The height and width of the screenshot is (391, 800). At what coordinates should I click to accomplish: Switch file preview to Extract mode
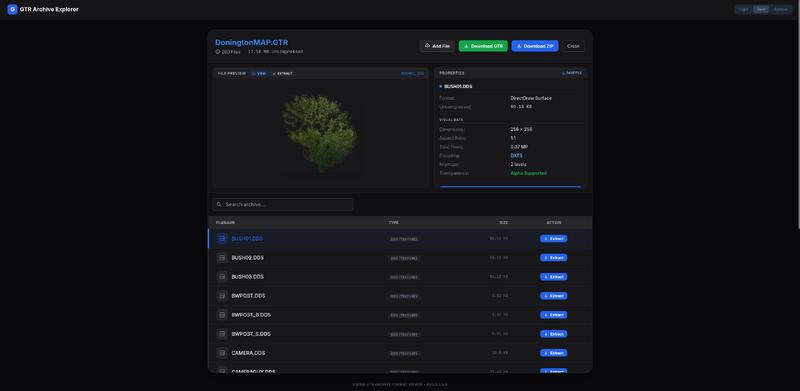tap(282, 74)
